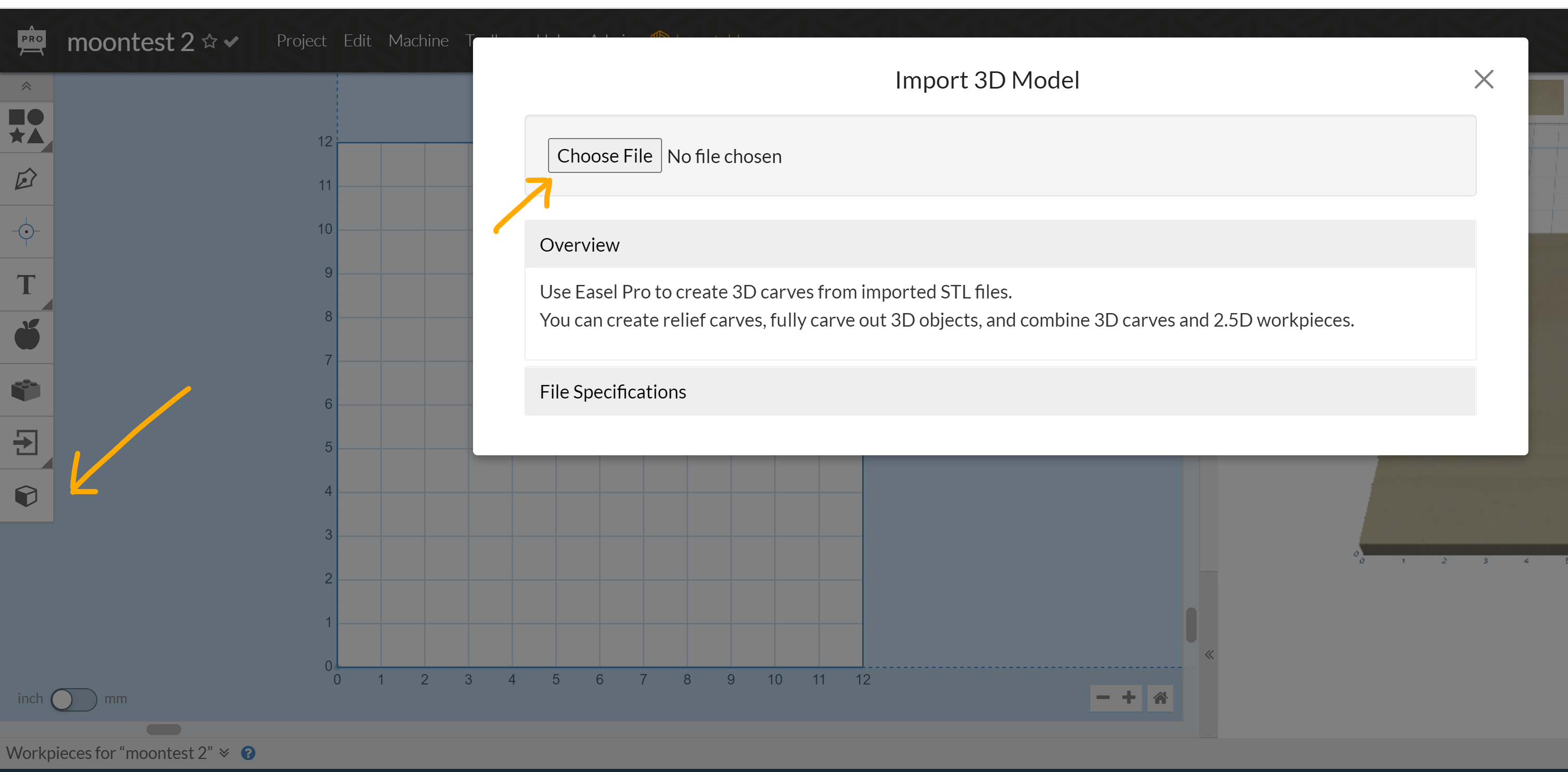
Task: Click the vertical scrollbar thumb beside canvas
Action: tap(1191, 625)
